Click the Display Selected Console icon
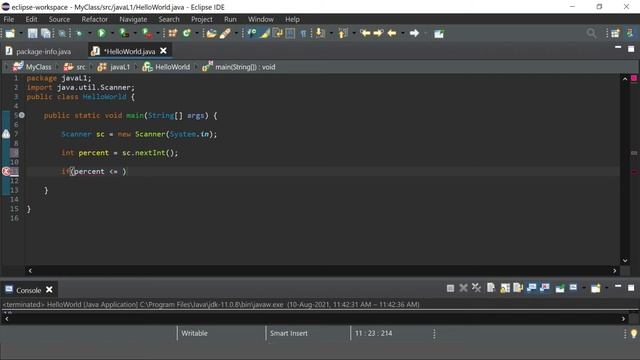This screenshot has width=640, height=360. point(573,287)
